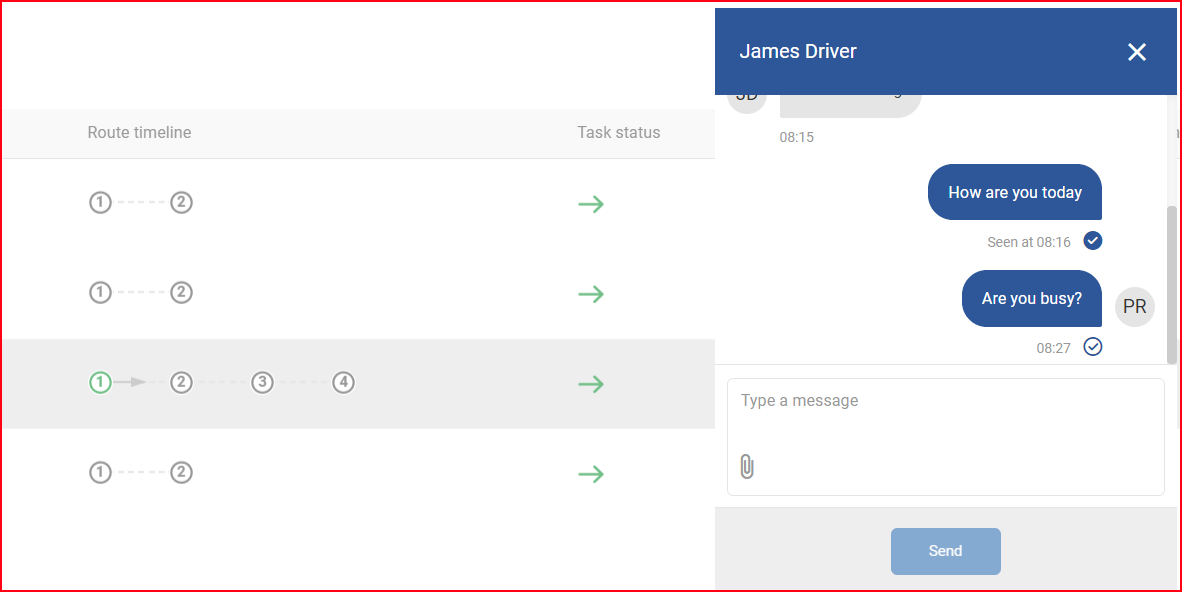Image resolution: width=1182 pixels, height=592 pixels.
Task: Click the green arrow in the second route row
Action: click(x=591, y=293)
